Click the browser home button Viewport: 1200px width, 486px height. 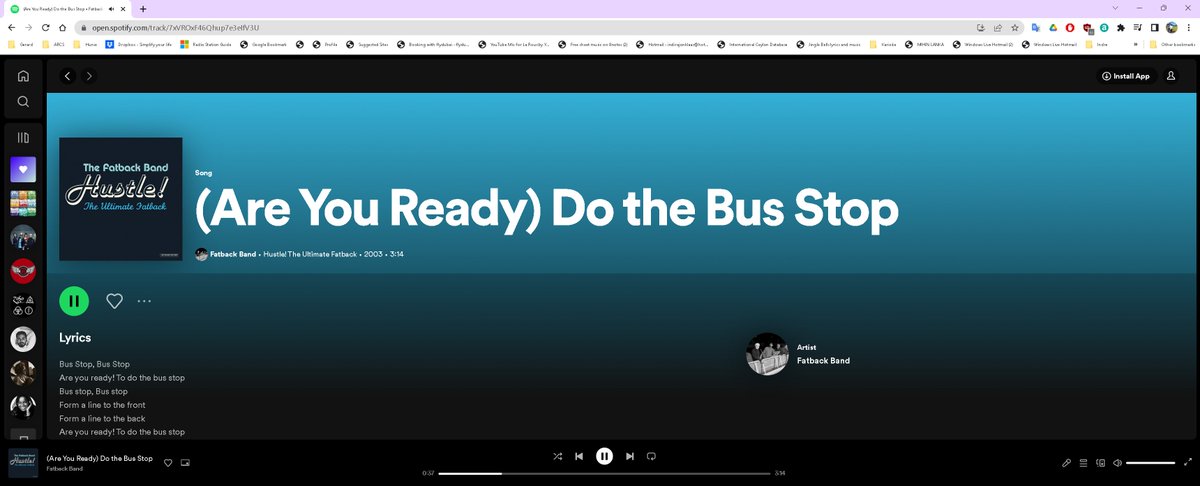click(x=64, y=28)
